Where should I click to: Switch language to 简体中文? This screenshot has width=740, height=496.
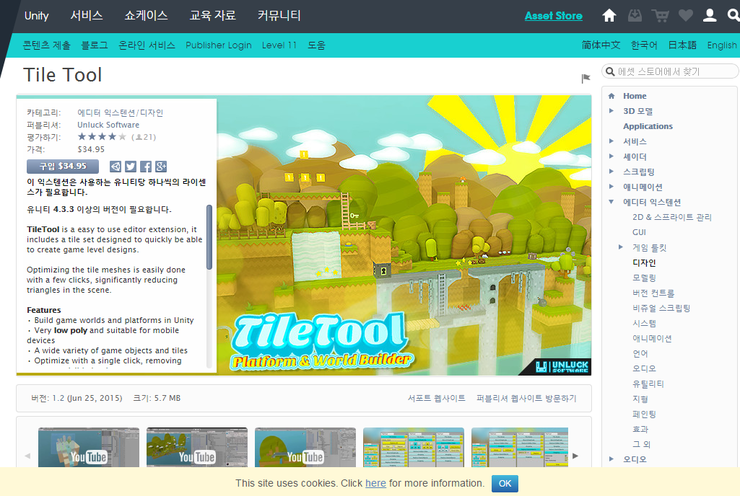point(601,45)
